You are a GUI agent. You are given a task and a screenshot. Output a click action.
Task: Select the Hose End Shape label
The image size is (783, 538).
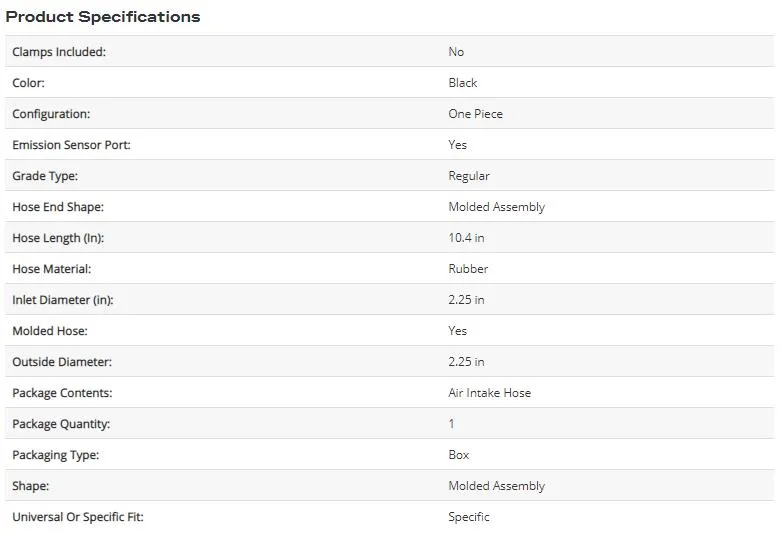(x=58, y=207)
